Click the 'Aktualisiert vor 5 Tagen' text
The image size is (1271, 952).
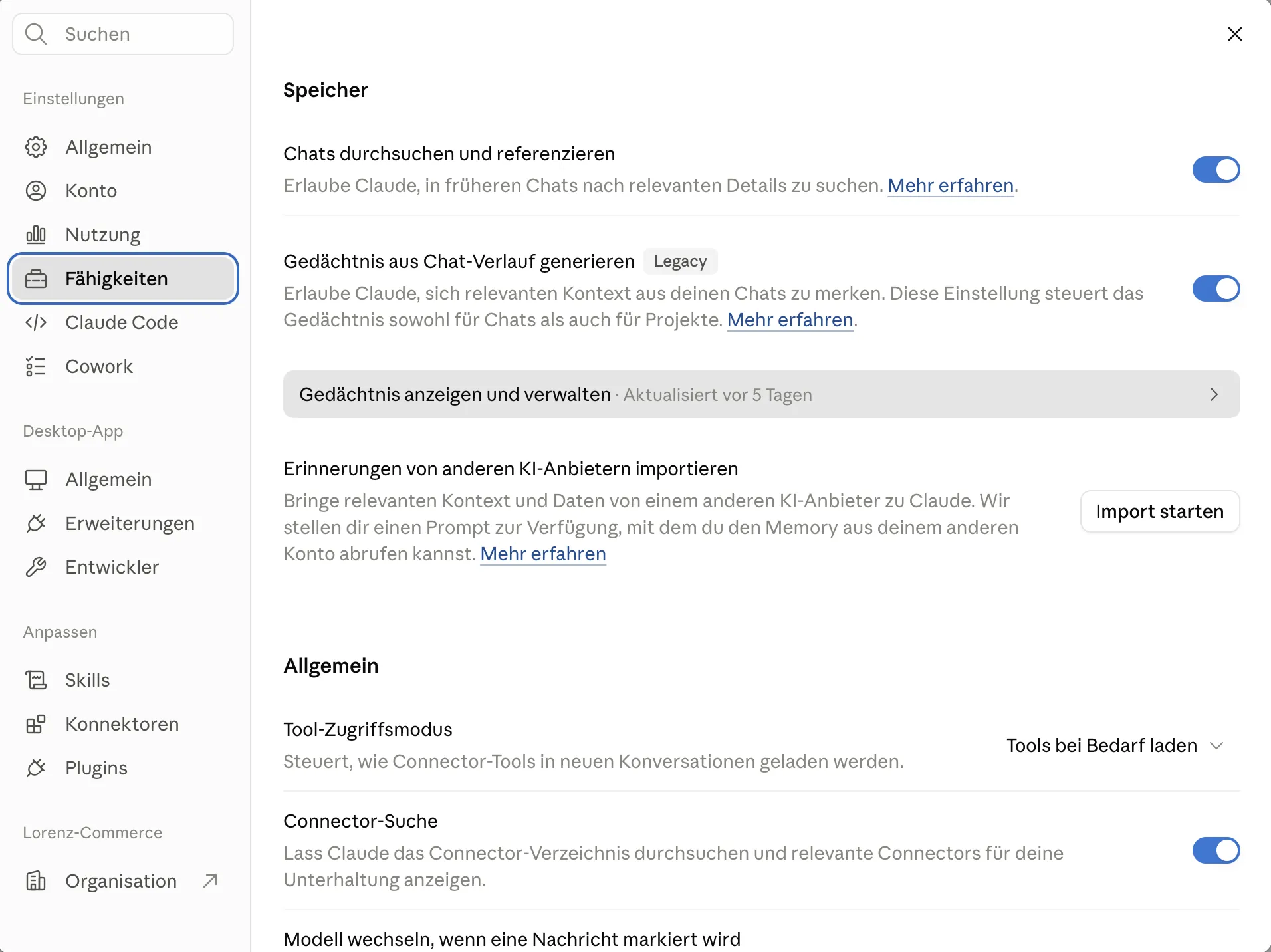coord(717,395)
